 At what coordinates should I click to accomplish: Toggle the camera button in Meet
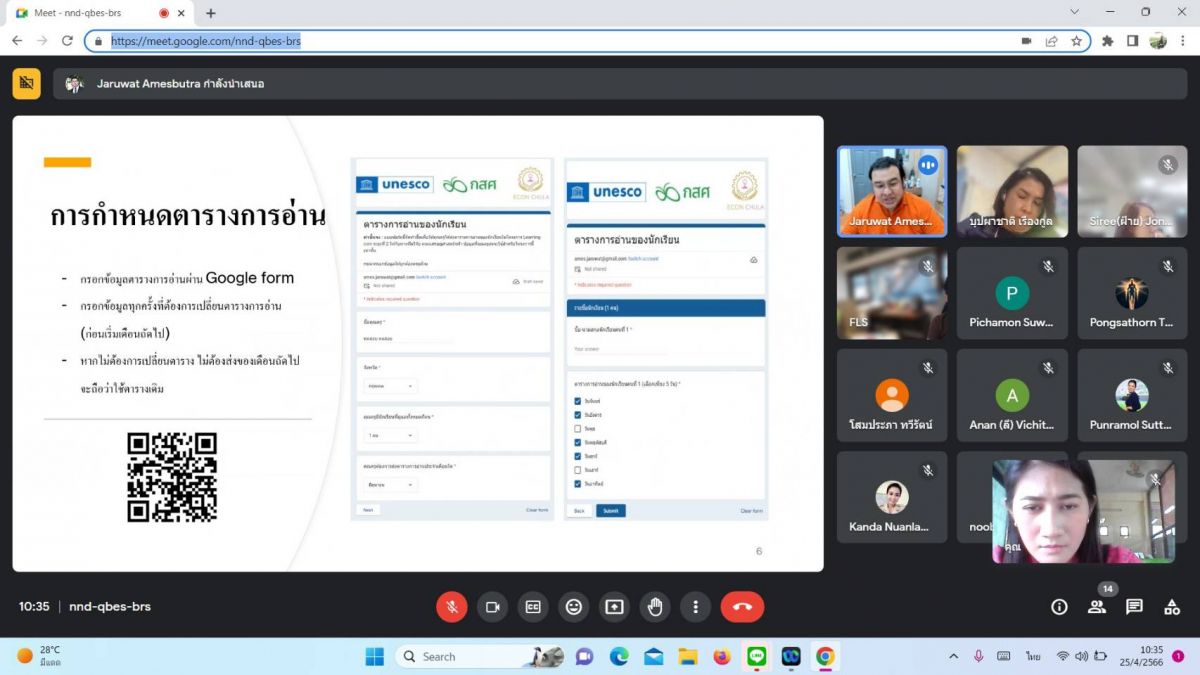492,606
